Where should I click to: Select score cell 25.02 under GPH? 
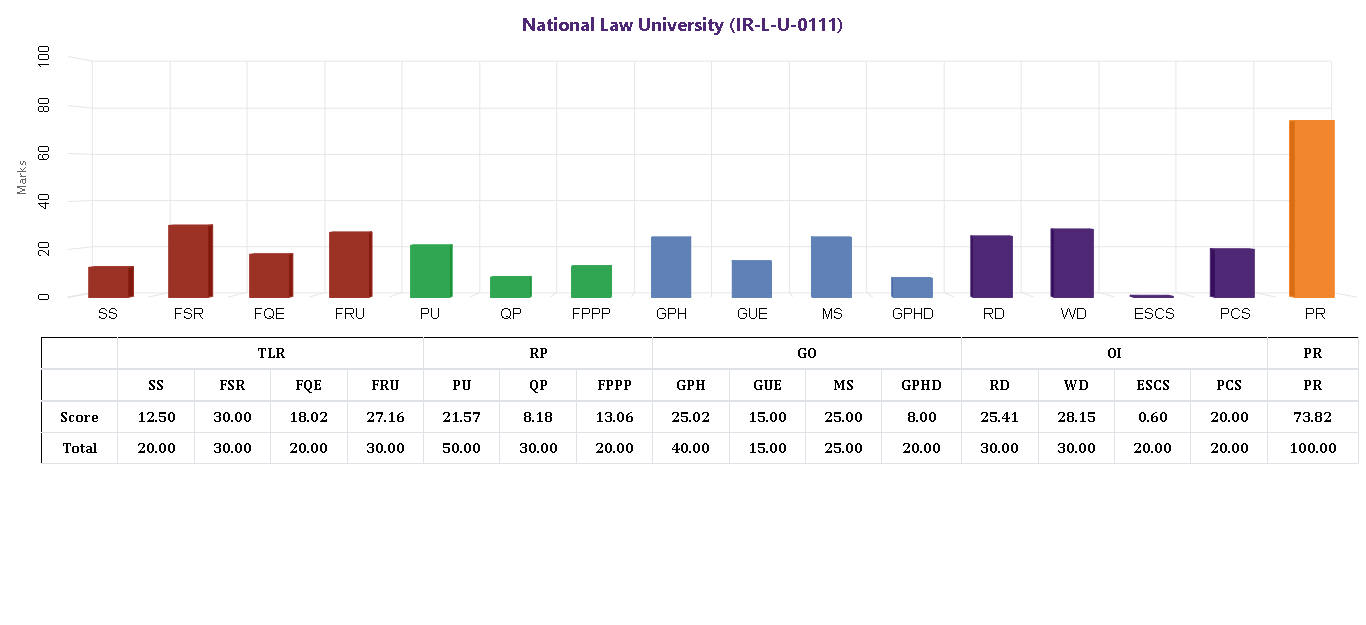(691, 417)
